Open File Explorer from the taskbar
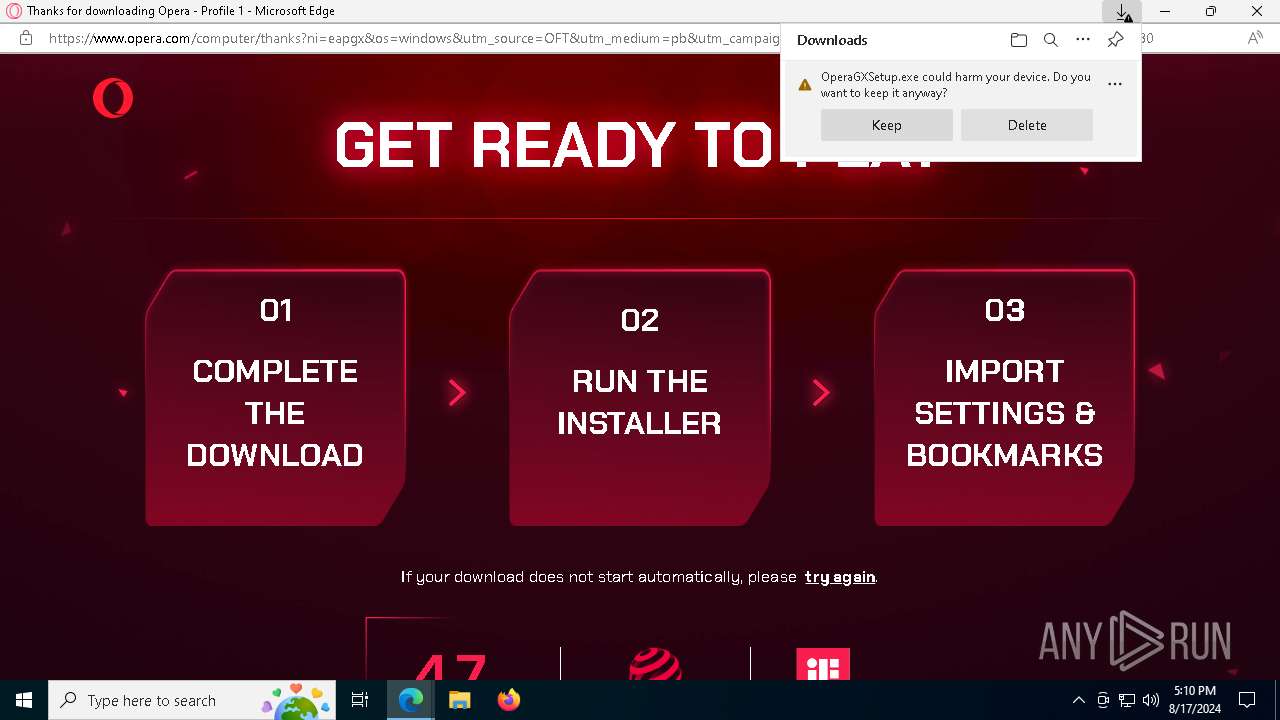 coord(459,700)
